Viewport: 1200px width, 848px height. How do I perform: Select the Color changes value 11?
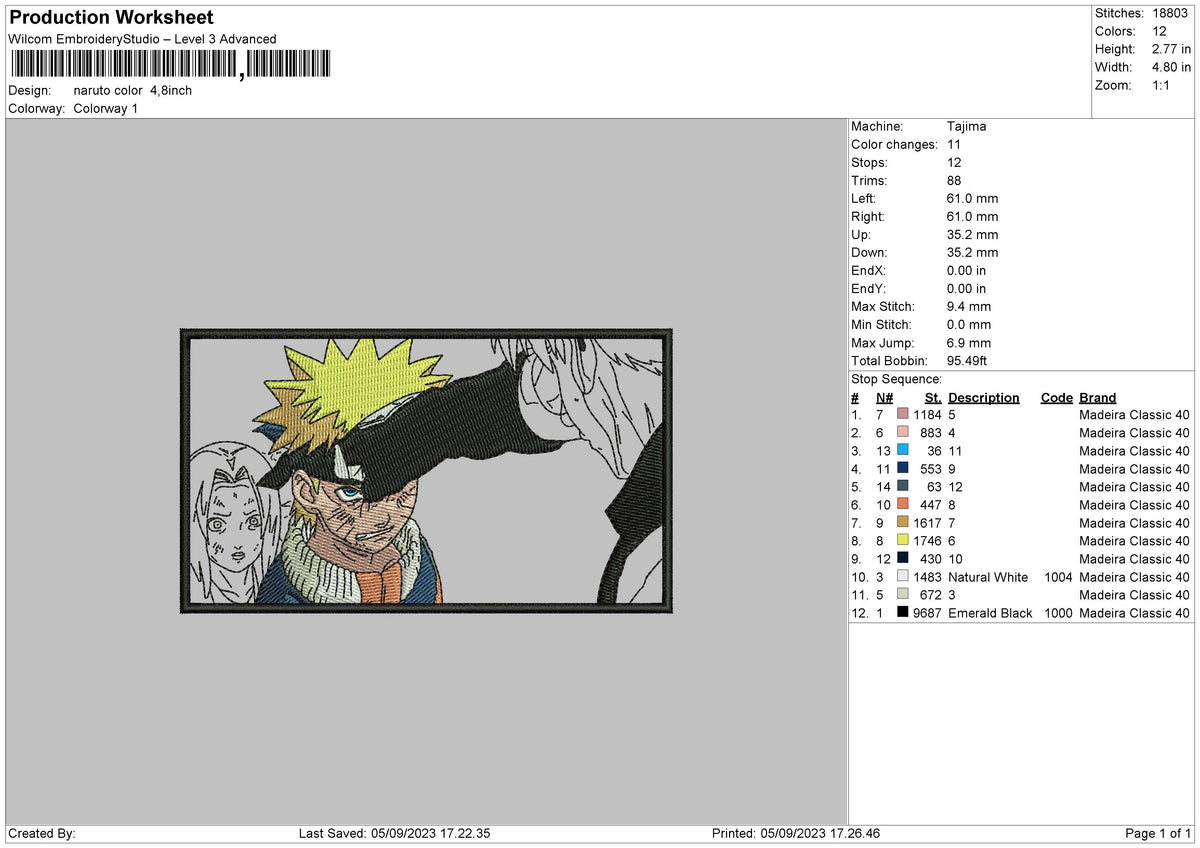pos(954,144)
